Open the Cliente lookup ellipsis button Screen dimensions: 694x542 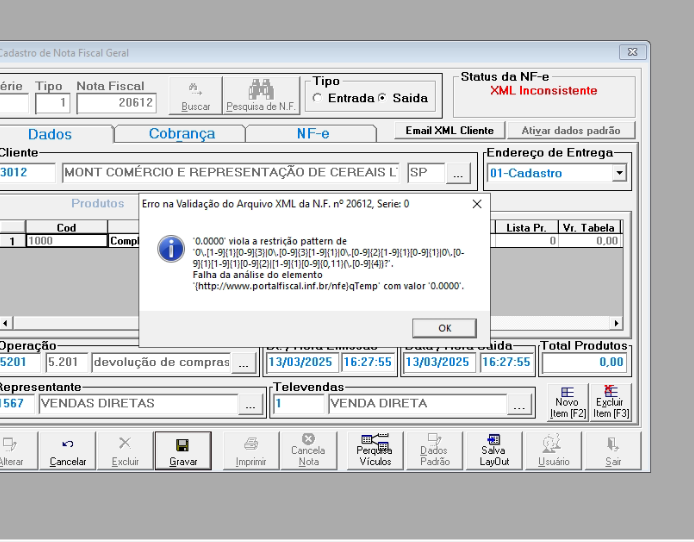[458, 173]
